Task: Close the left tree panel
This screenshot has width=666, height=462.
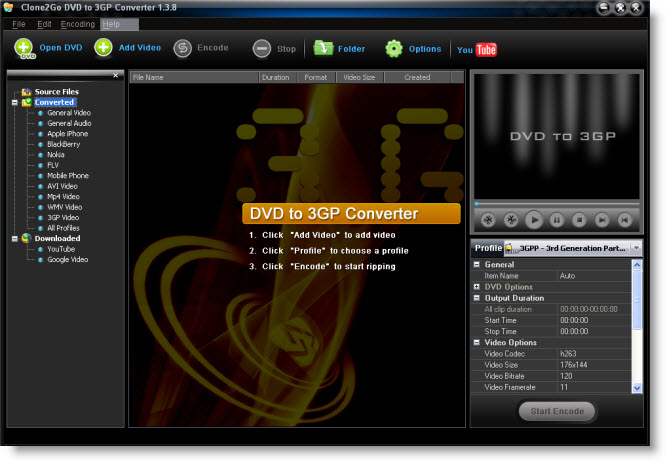Action: click(x=116, y=75)
